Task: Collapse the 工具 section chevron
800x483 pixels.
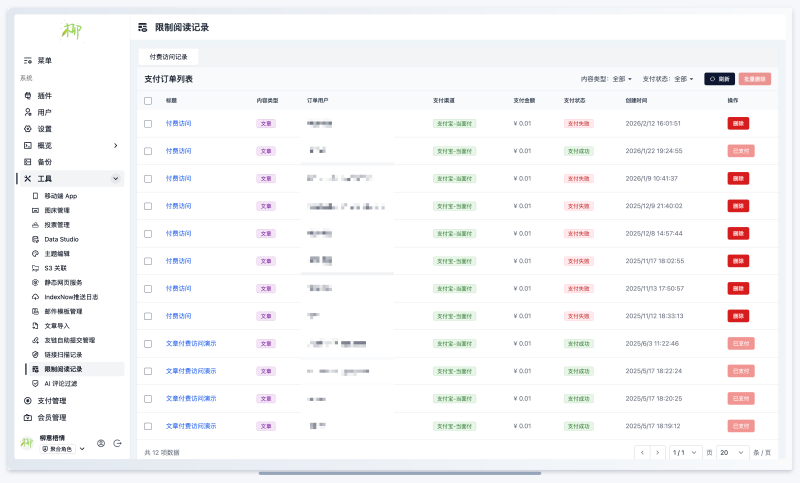Action: pyautogui.click(x=116, y=179)
